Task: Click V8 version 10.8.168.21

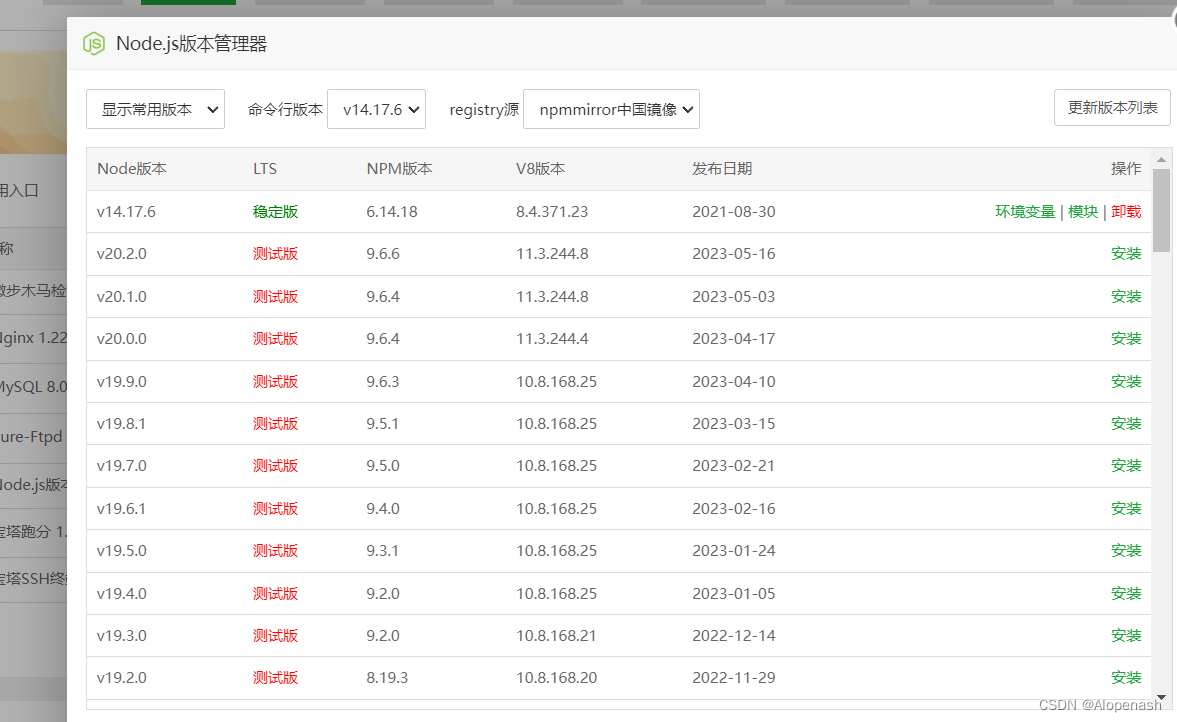Action: [556, 635]
